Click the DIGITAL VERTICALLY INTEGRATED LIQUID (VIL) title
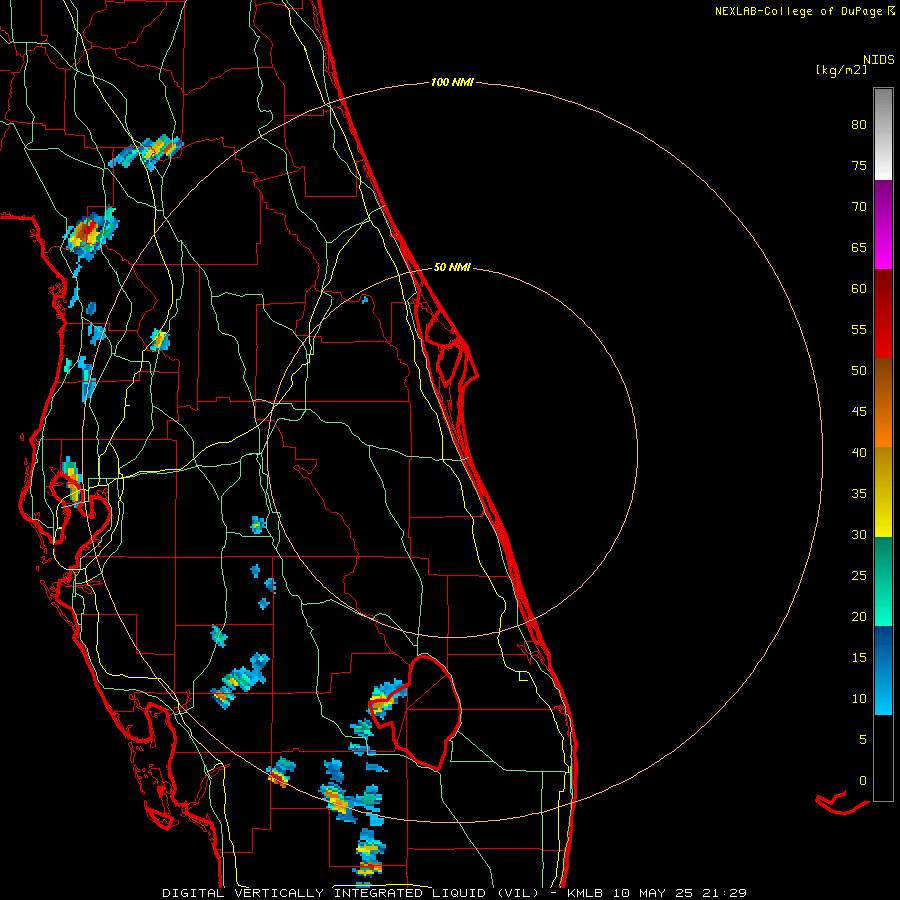This screenshot has width=900, height=900. (350, 893)
